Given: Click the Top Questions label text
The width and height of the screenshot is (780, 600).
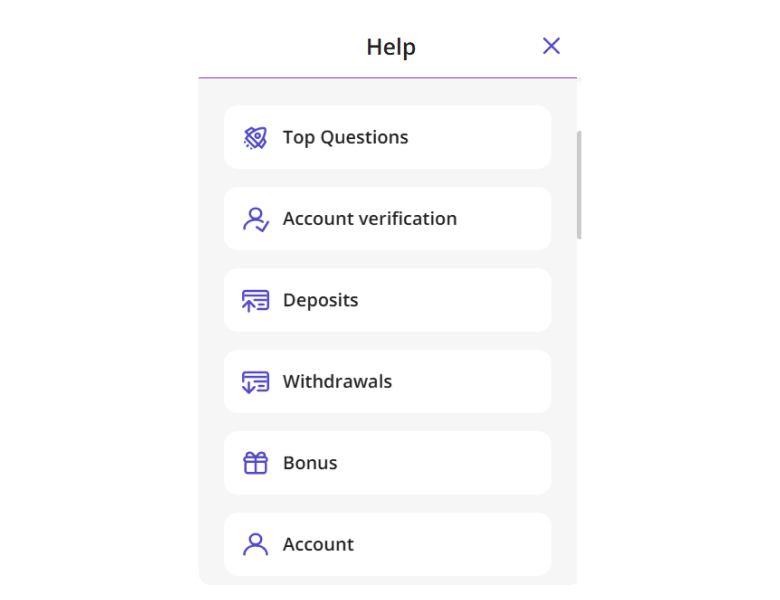Looking at the screenshot, I should click(346, 138).
